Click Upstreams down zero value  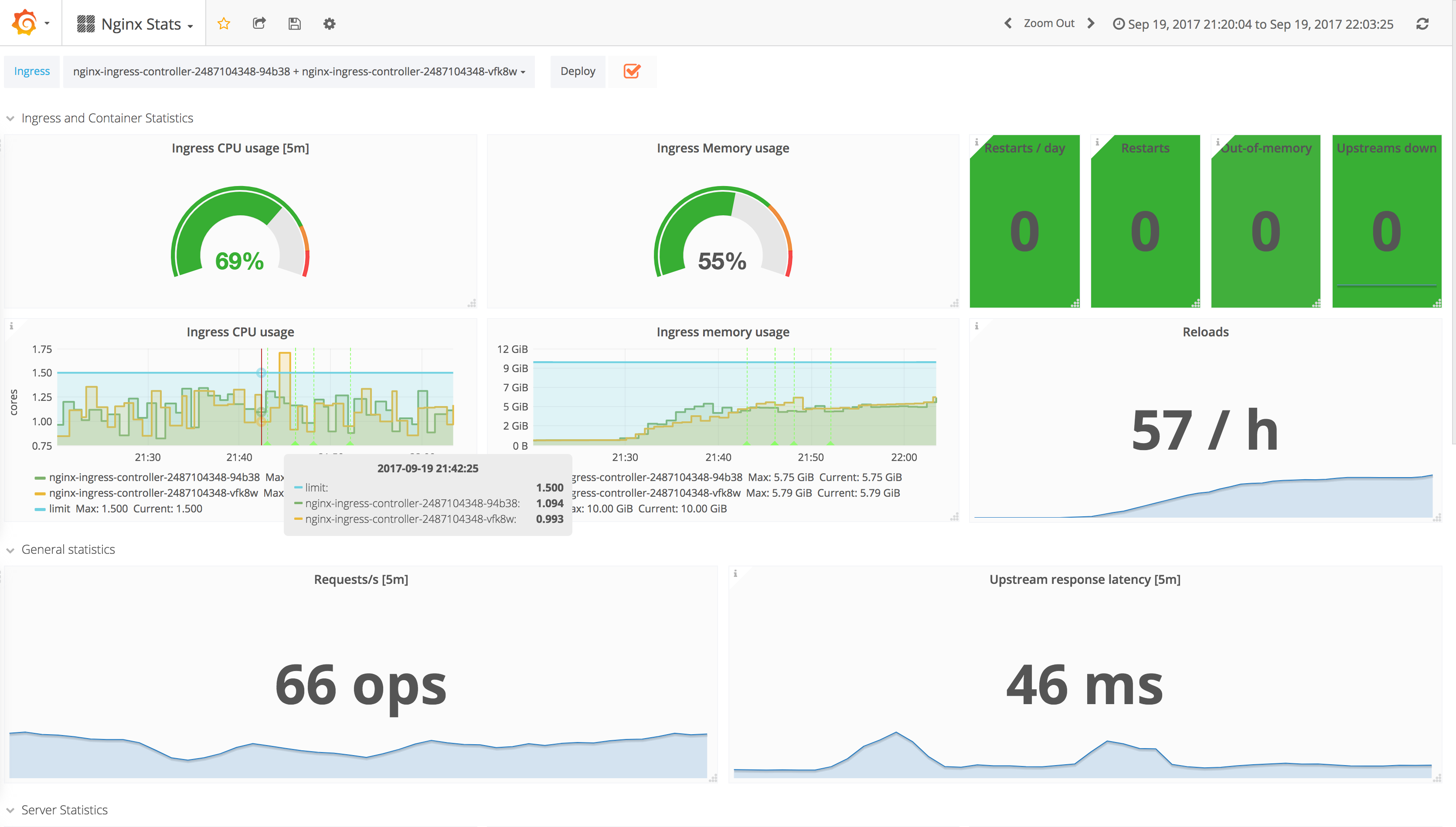1386,230
